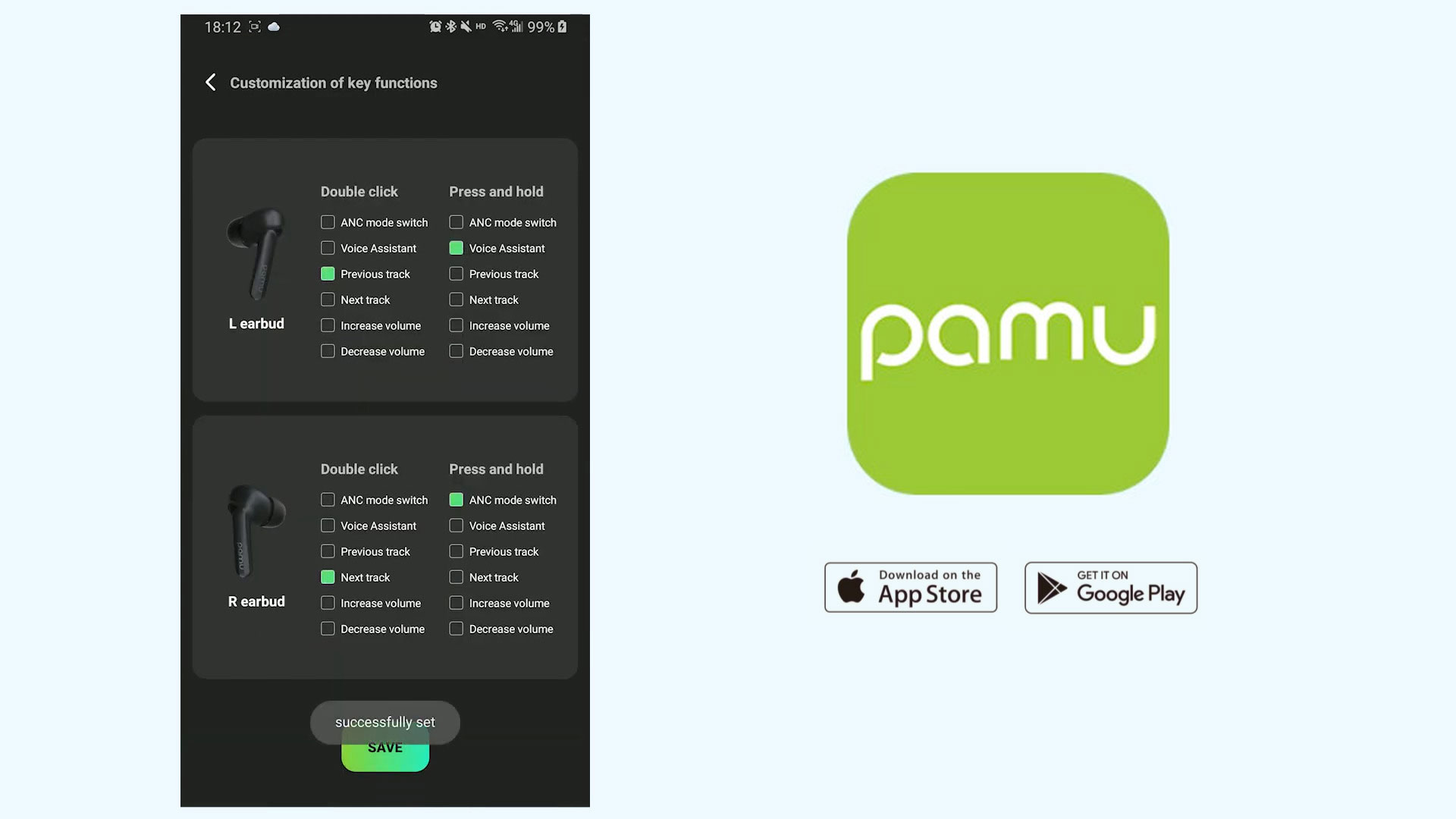Tap the battery status icon in toolbar
Screen dimensions: 1456x819
(x=561, y=27)
